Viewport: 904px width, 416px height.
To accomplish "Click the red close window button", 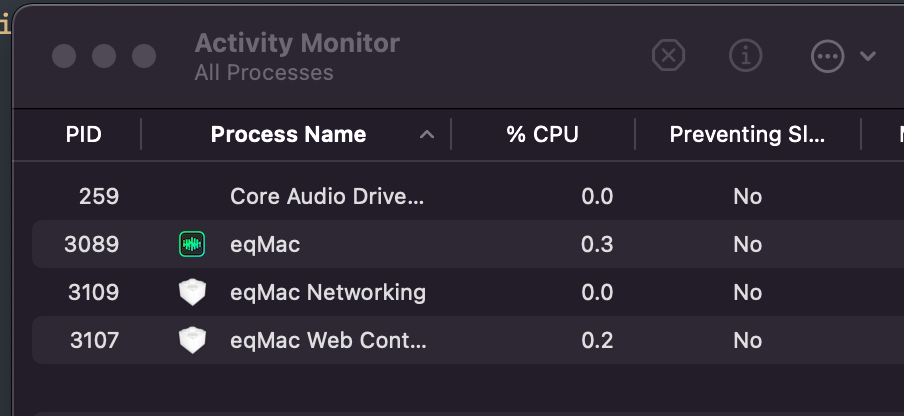I will pyautogui.click(x=64, y=56).
